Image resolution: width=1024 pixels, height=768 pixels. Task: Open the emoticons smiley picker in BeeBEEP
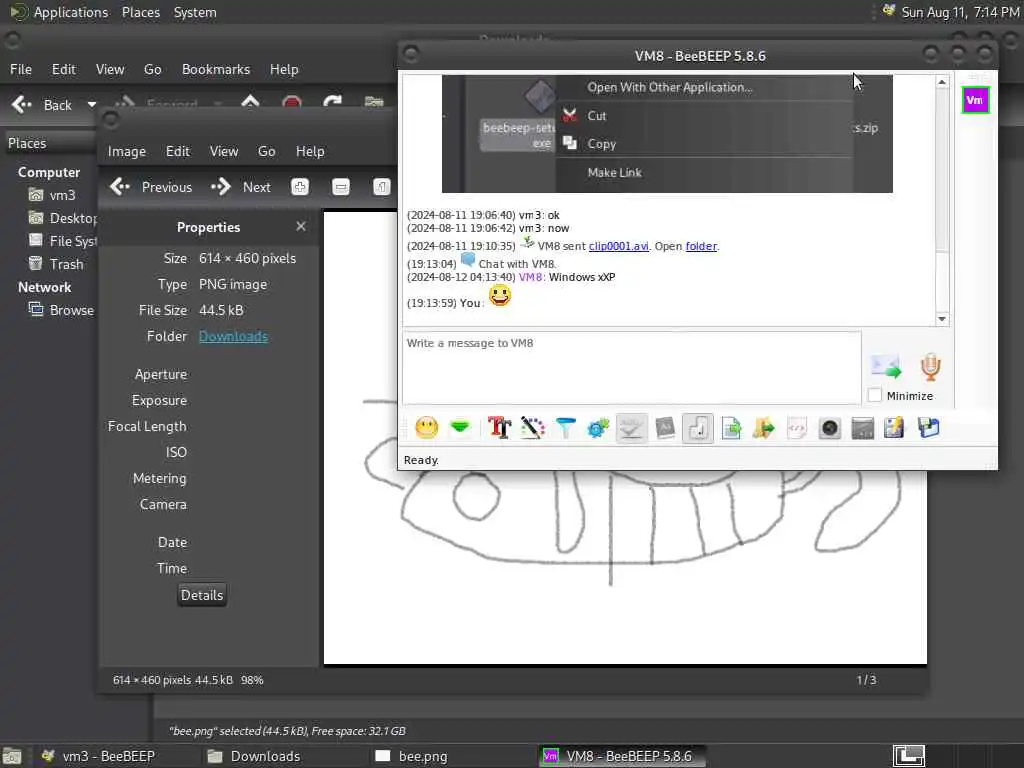point(427,428)
